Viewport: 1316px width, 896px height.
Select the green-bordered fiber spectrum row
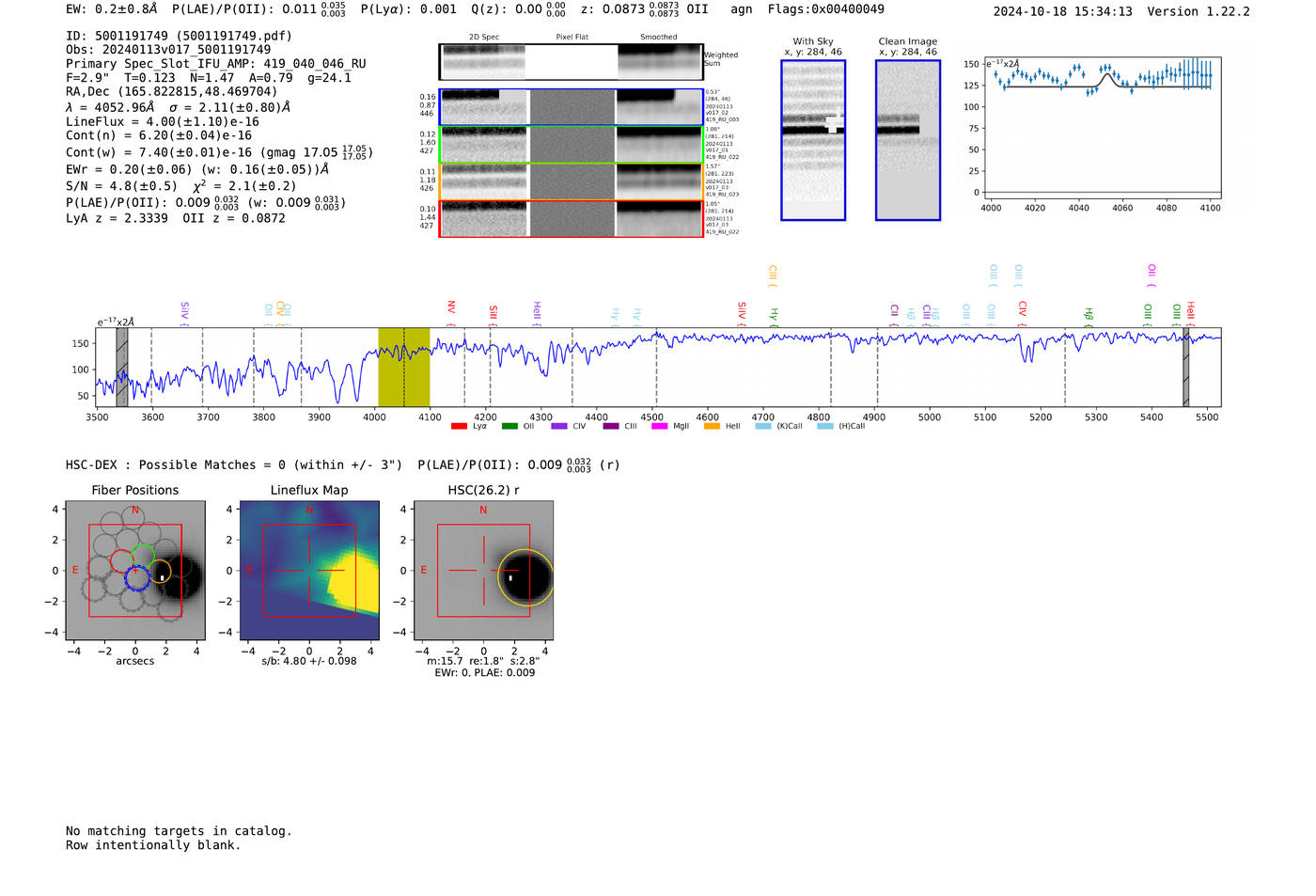571,145
